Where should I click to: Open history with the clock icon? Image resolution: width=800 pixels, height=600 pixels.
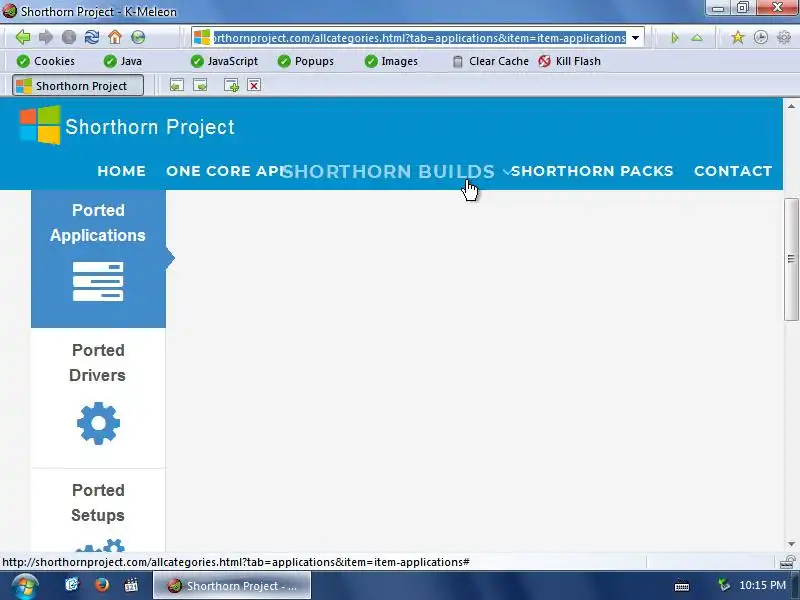coord(761,37)
